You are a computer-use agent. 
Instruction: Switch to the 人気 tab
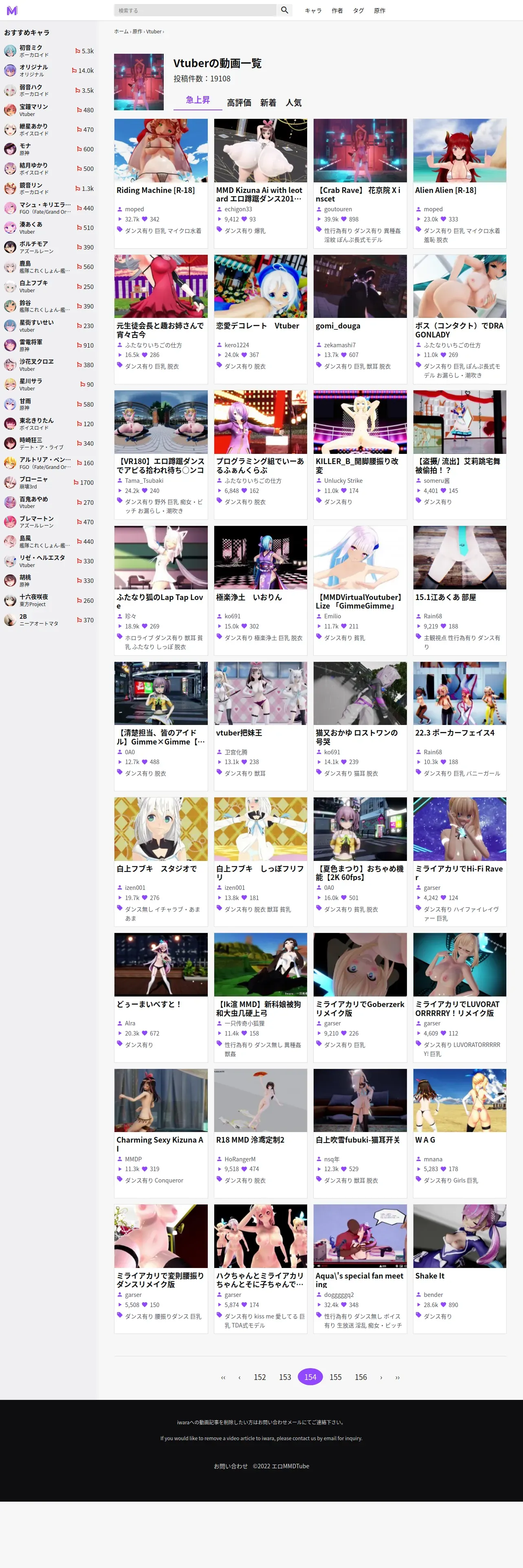coord(293,103)
